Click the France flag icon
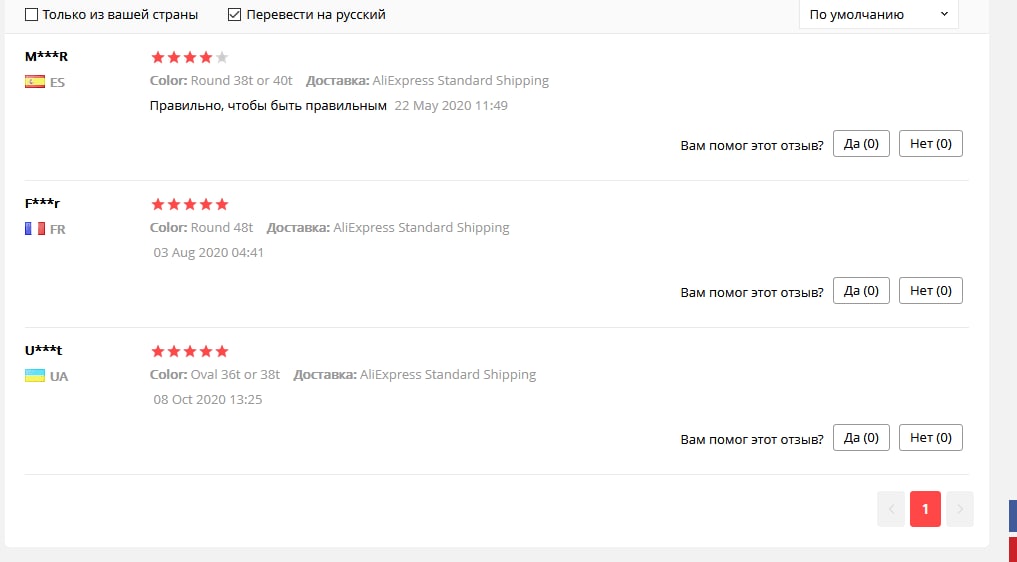Screen dimensions: 1017x562 35,229
